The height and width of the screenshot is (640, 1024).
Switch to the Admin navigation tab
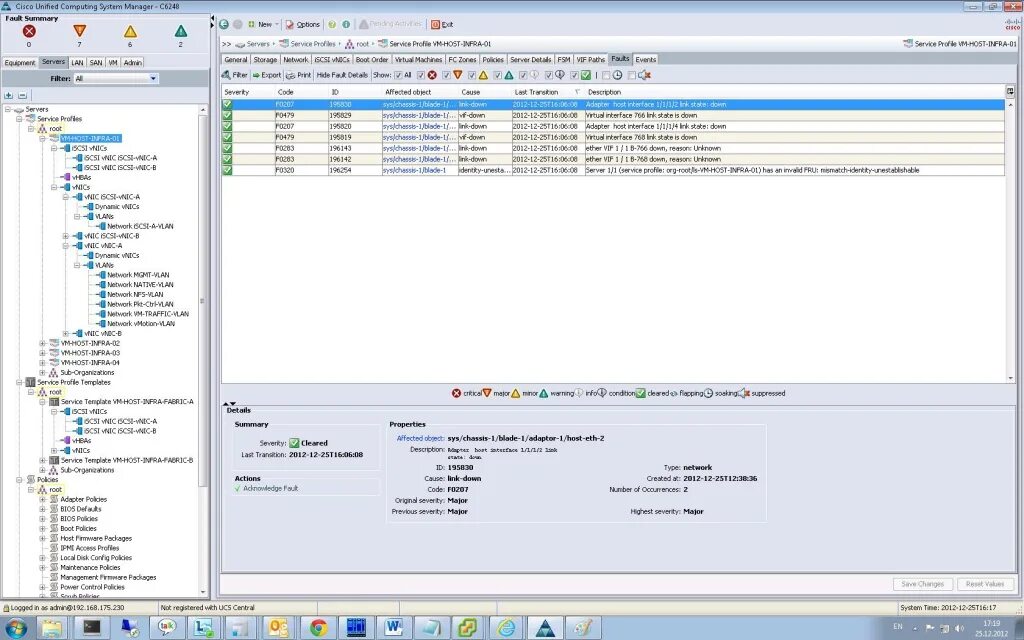(133, 63)
